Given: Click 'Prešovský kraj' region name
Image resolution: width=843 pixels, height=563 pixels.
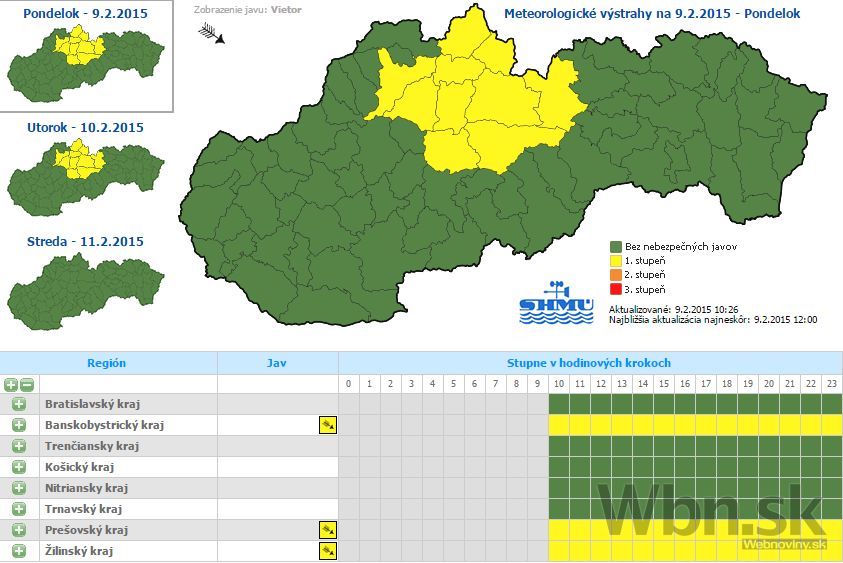Looking at the screenshot, I should 87,530.
